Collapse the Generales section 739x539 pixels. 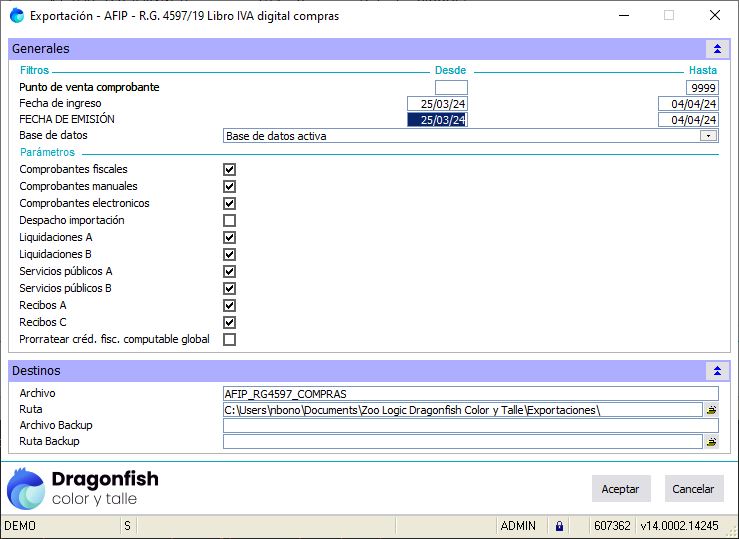click(717, 49)
